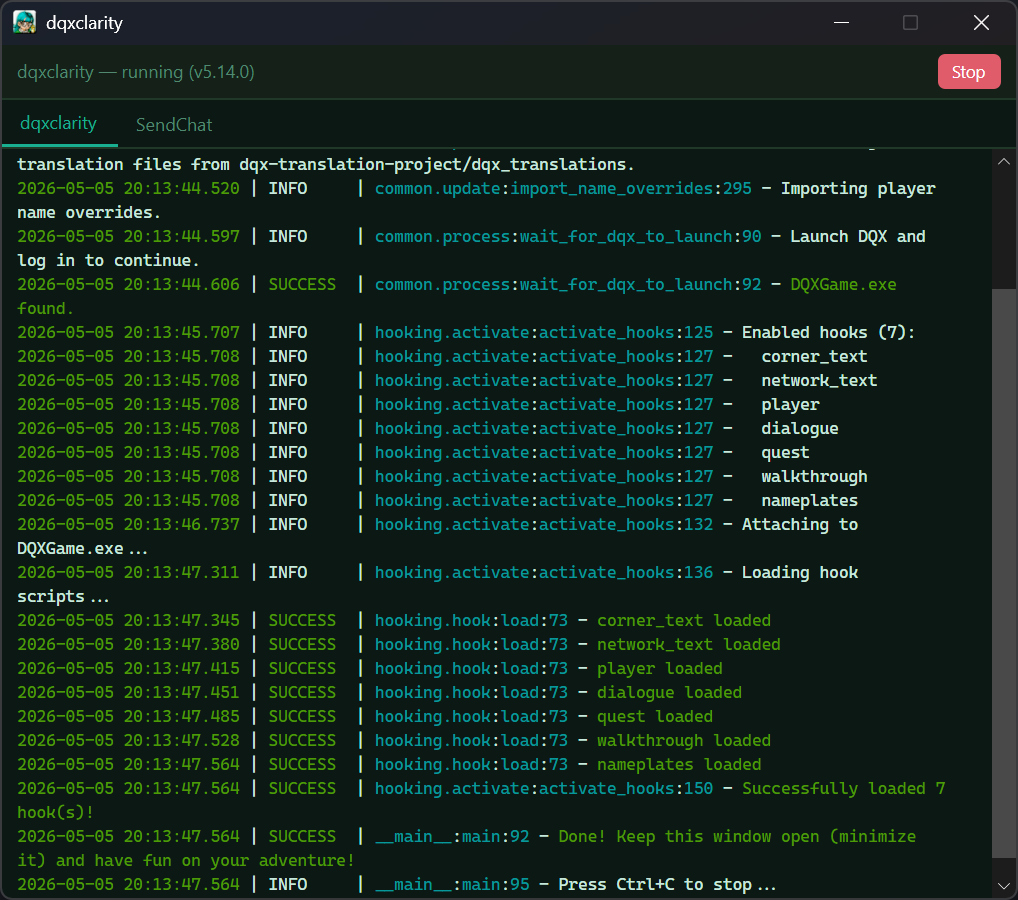
Task: Click hook name 'network_text' in enabled list
Action: click(819, 381)
